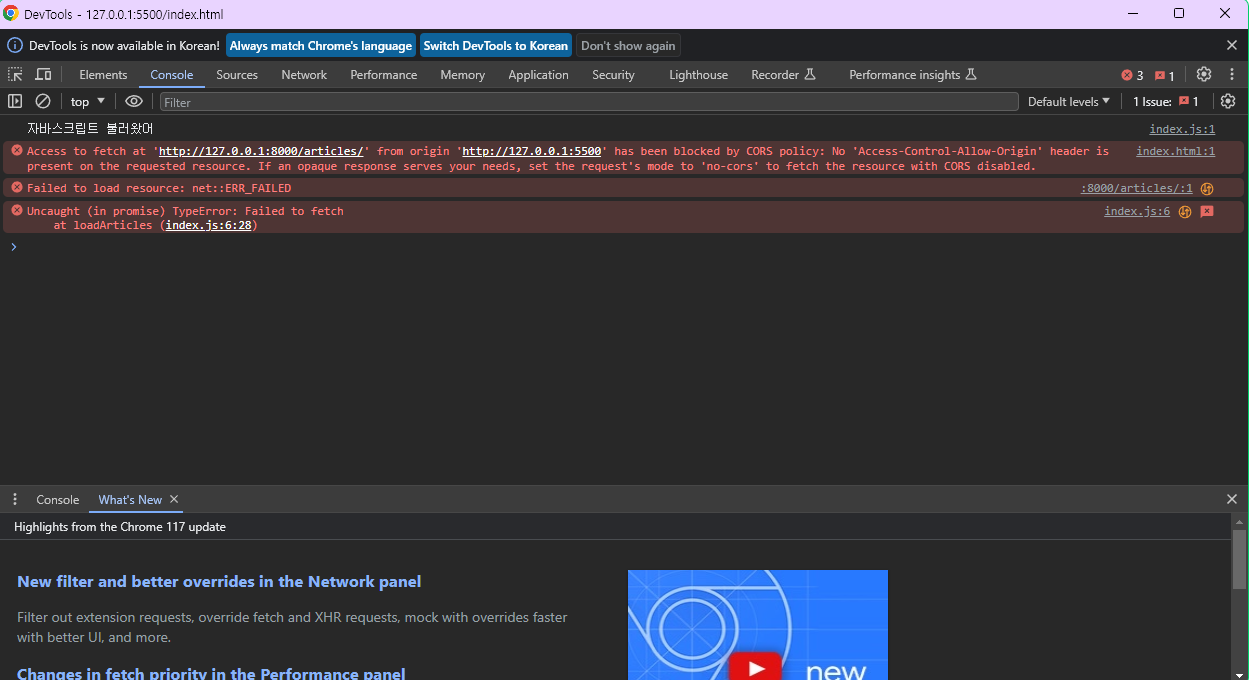
Task: Click the error icon on TypeError message
Action: 16,211
